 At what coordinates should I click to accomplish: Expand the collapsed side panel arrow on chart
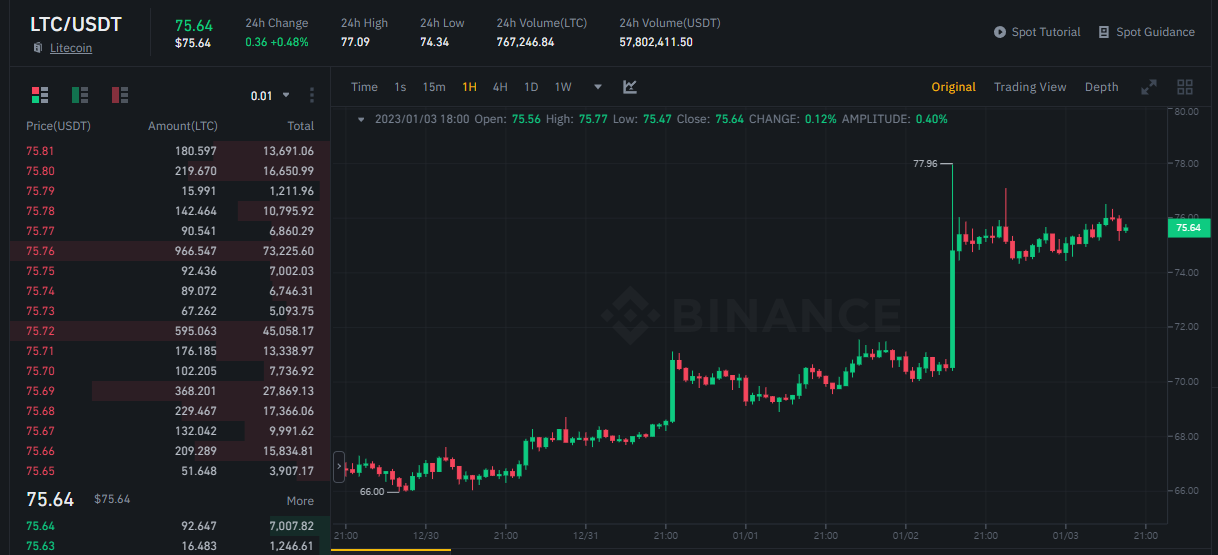tap(339, 466)
